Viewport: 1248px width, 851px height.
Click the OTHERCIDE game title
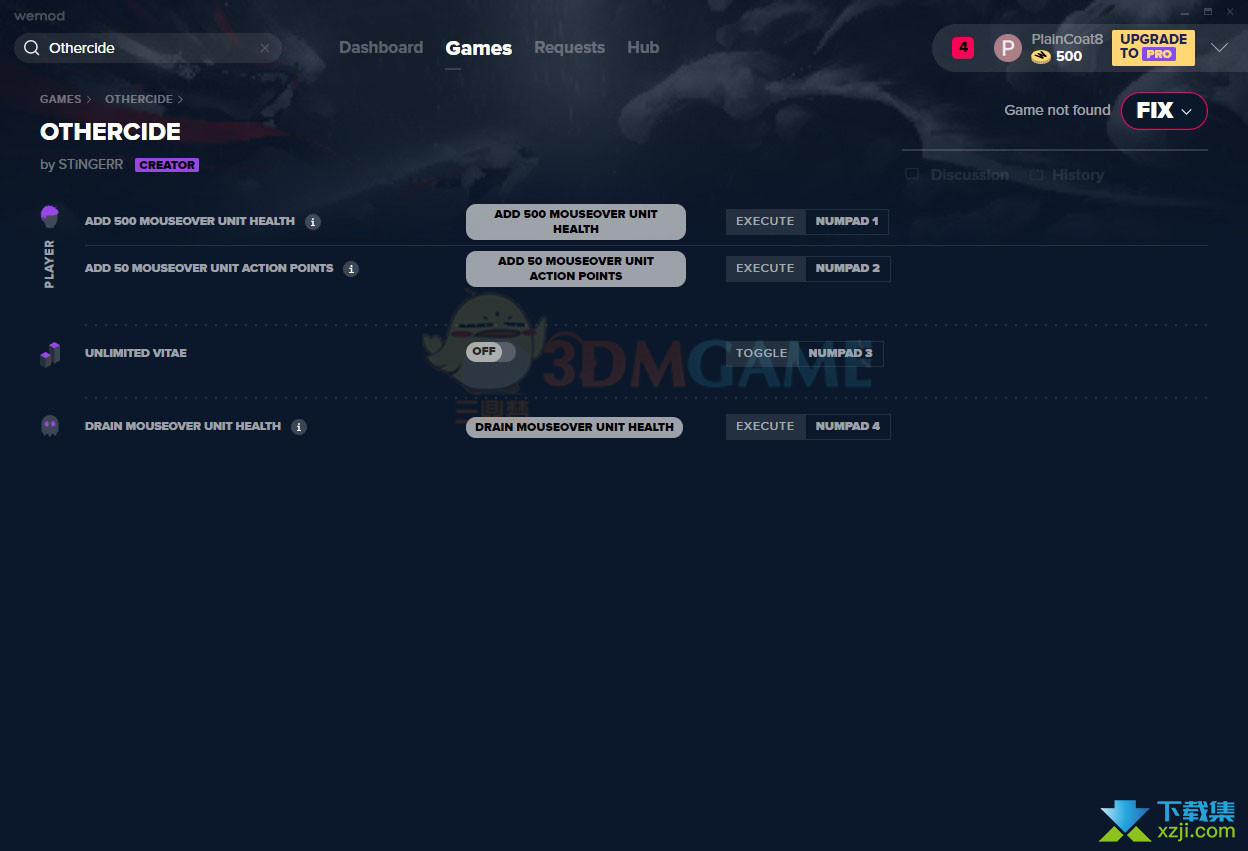click(110, 132)
